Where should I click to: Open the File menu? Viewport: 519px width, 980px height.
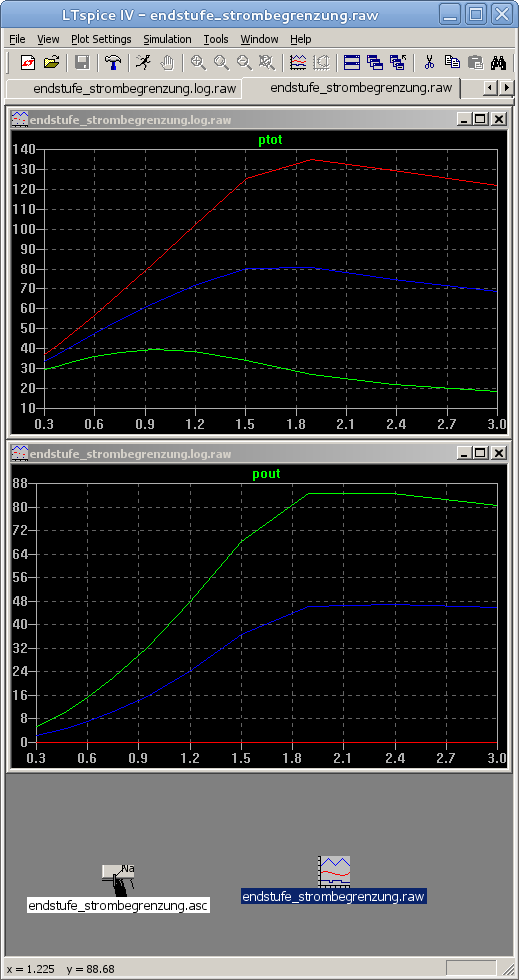(x=18, y=39)
